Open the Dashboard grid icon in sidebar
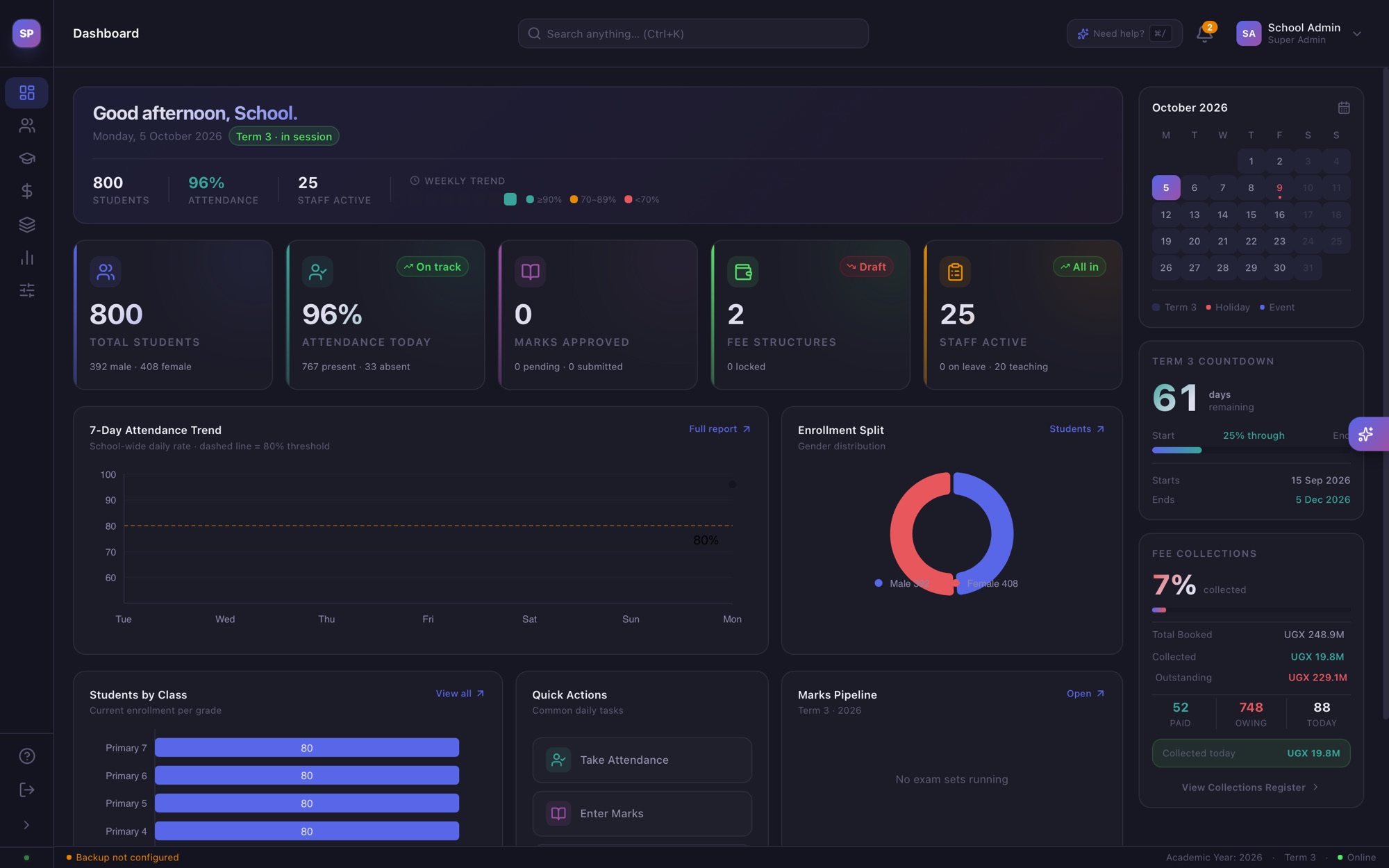Screen dimensions: 1389x868 [x=26, y=92]
